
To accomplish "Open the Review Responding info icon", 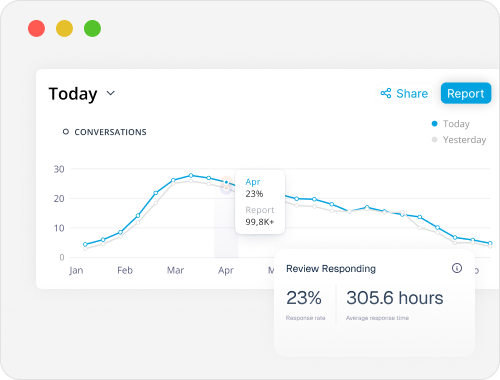I will tap(457, 268).
